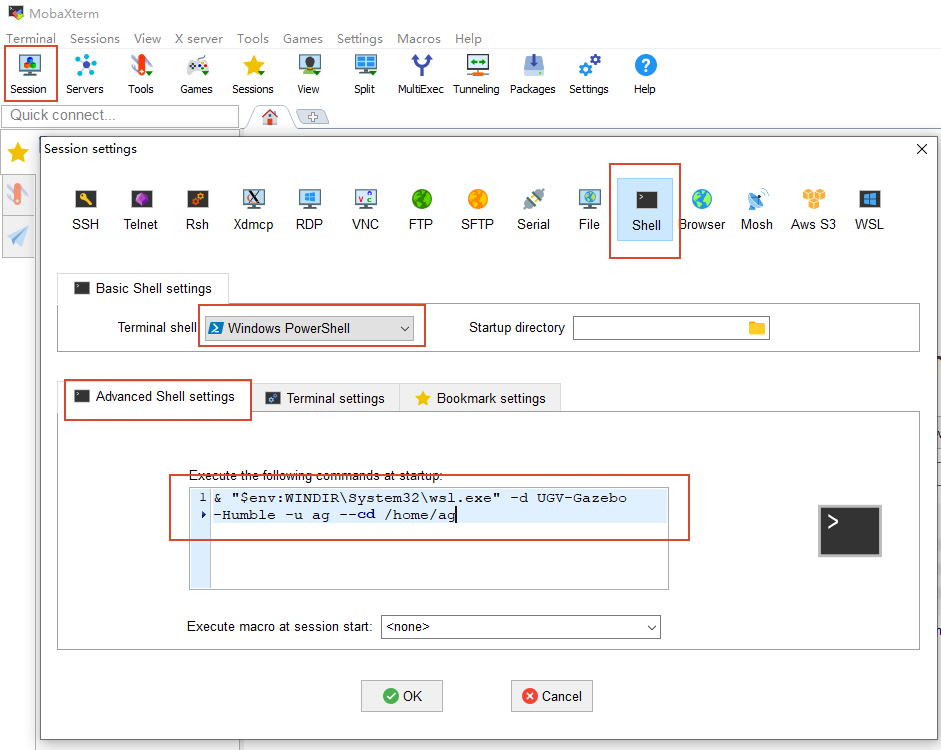Click the Startup directory text field
941x750 pixels.
pyautogui.click(x=671, y=328)
